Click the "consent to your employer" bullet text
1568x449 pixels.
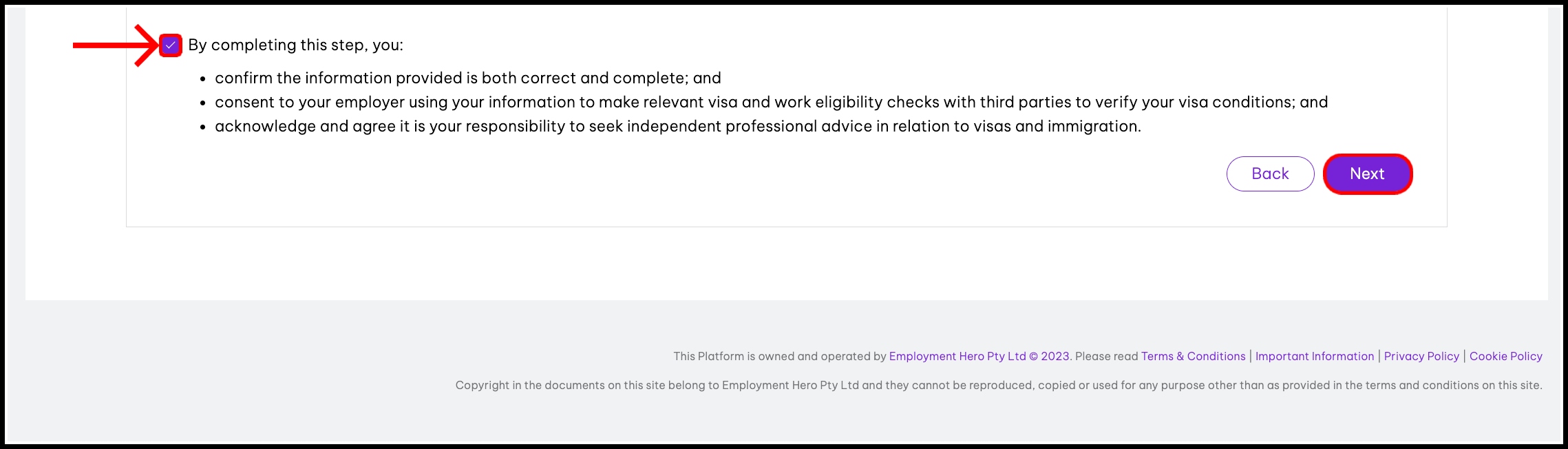771,103
